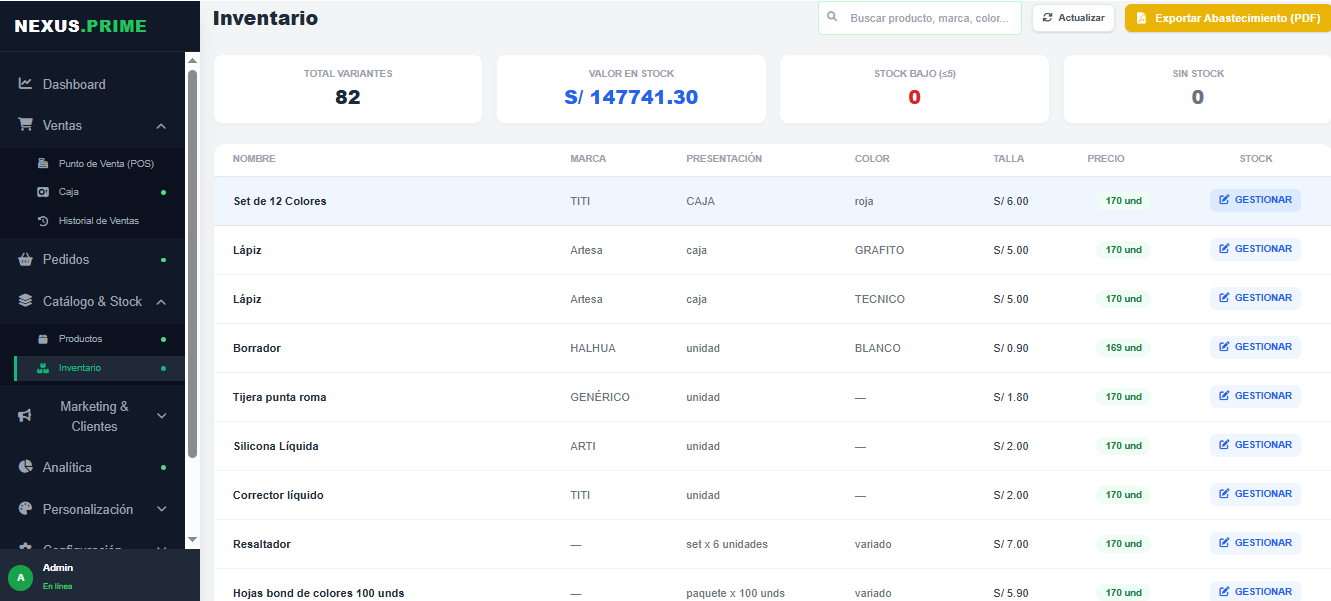Click the Pedidos basket icon
Viewport: 1331px width, 601px height.
click(x=25, y=259)
